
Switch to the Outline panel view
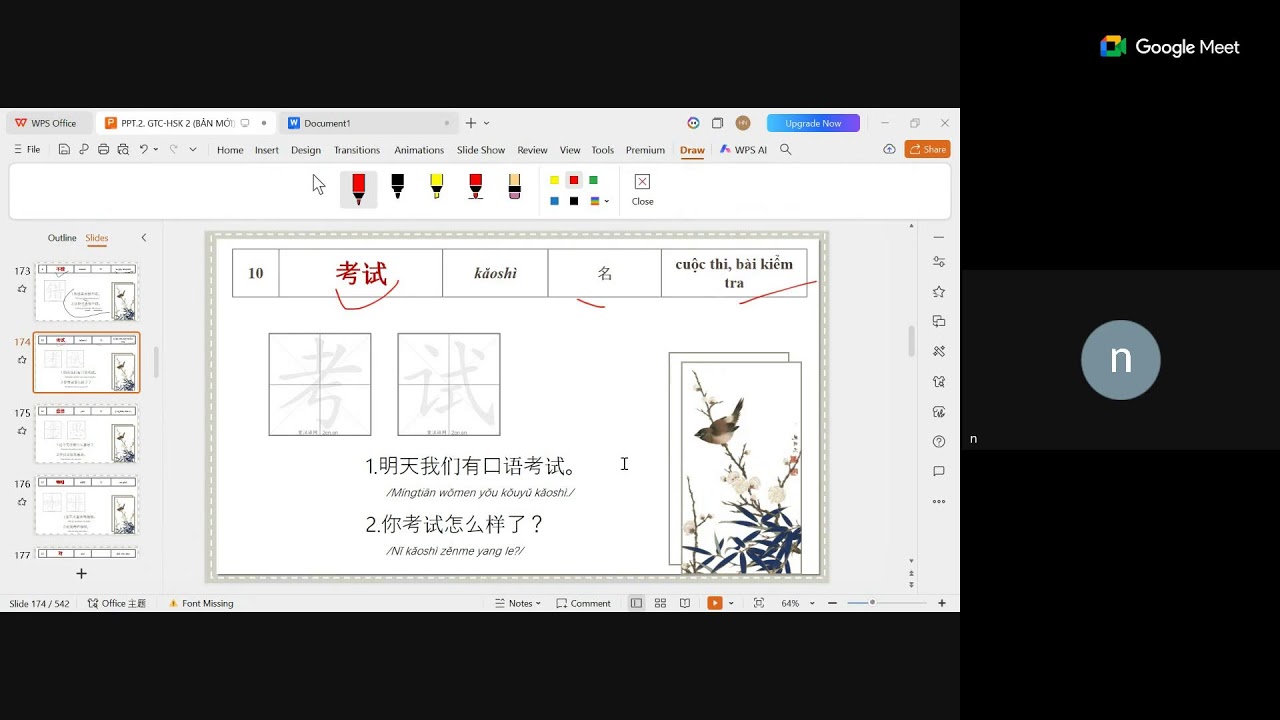62,238
